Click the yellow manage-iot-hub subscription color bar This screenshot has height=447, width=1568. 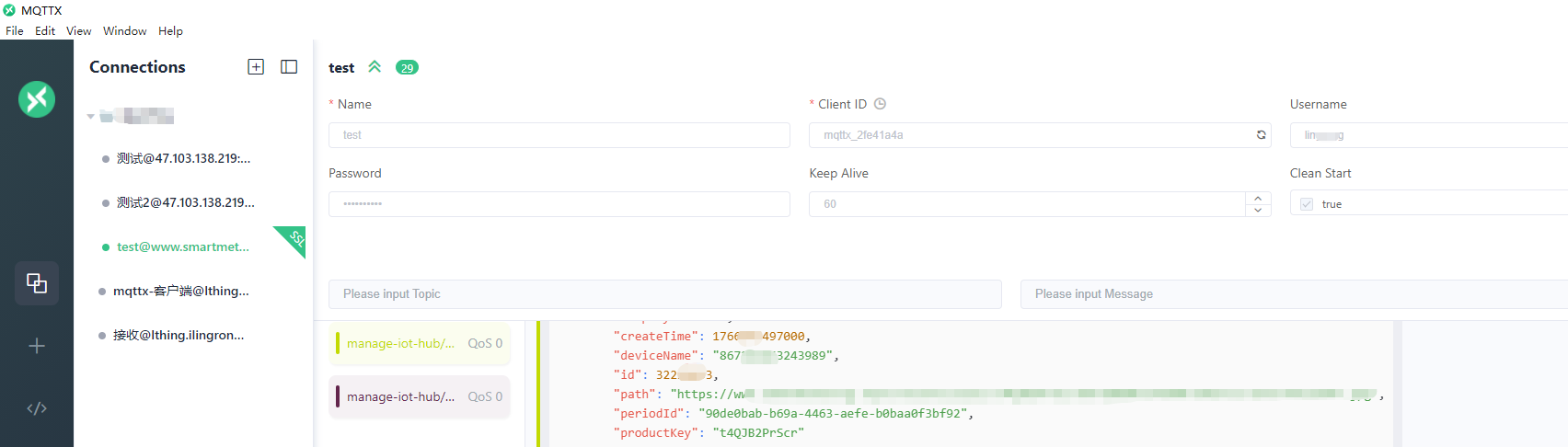pyautogui.click(x=338, y=343)
